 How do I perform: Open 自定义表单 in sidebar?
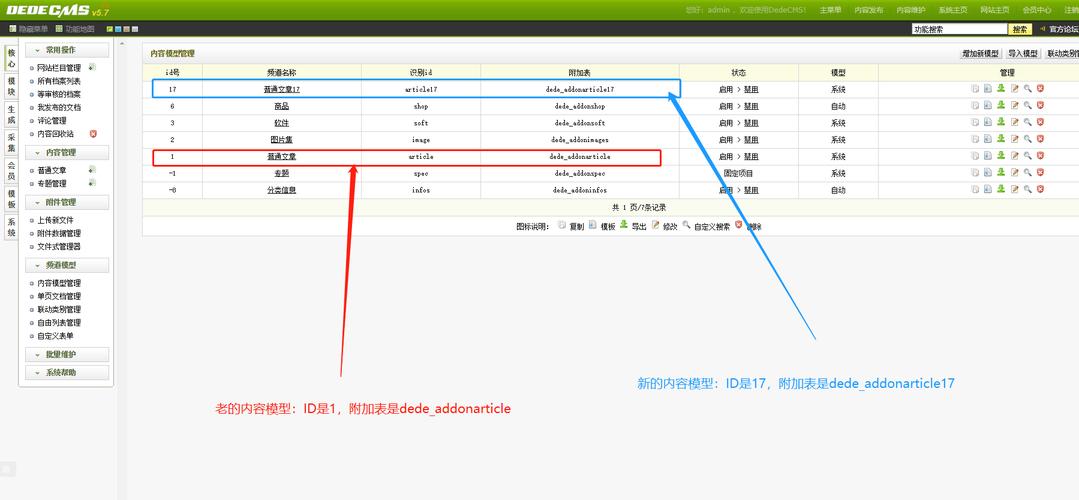point(56,336)
